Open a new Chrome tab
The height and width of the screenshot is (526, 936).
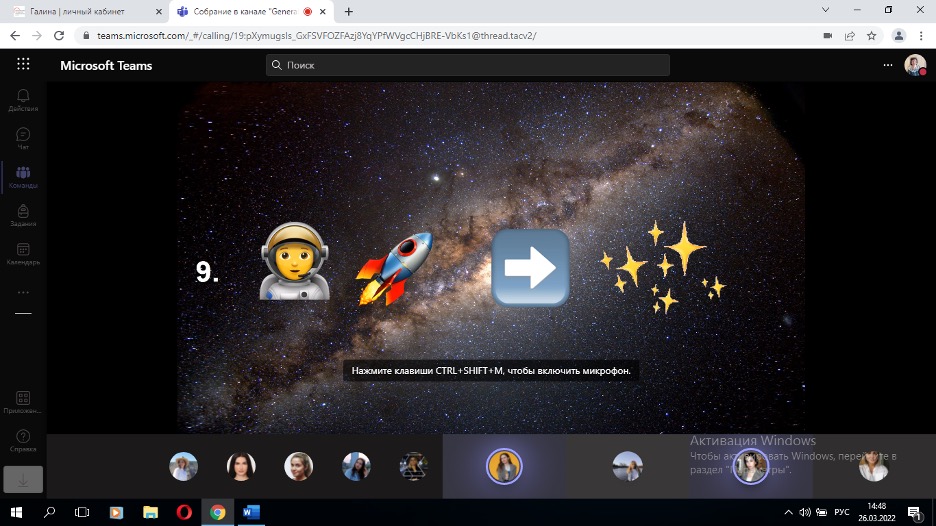coord(349,11)
